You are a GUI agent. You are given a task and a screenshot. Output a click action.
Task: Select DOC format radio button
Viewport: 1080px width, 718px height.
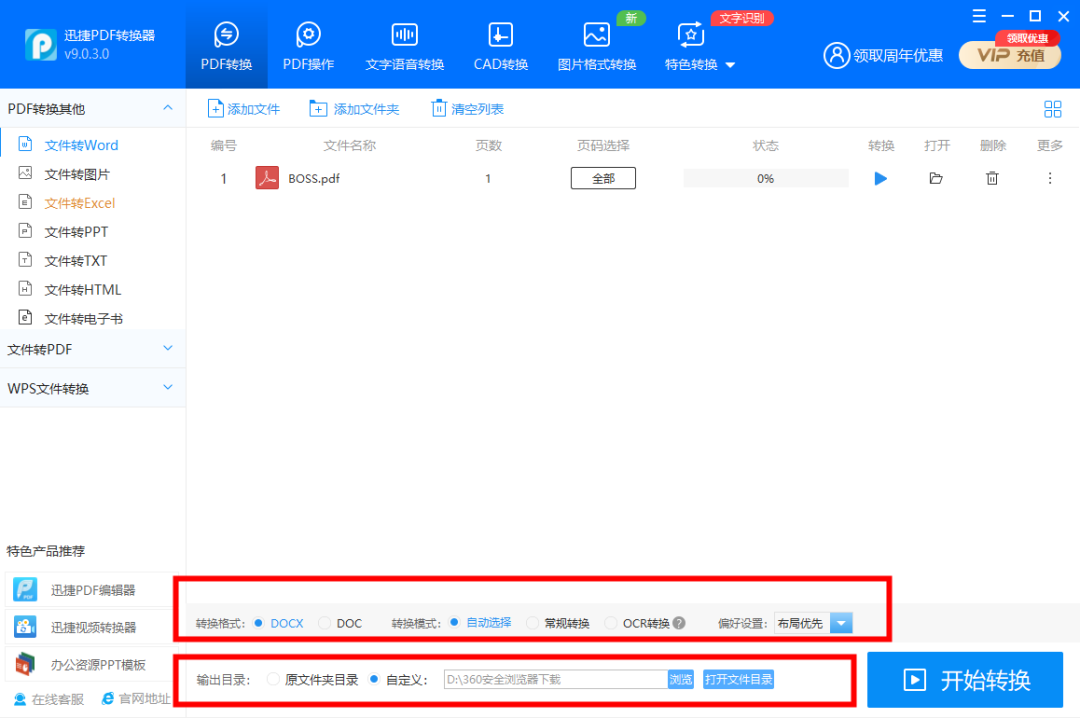324,623
